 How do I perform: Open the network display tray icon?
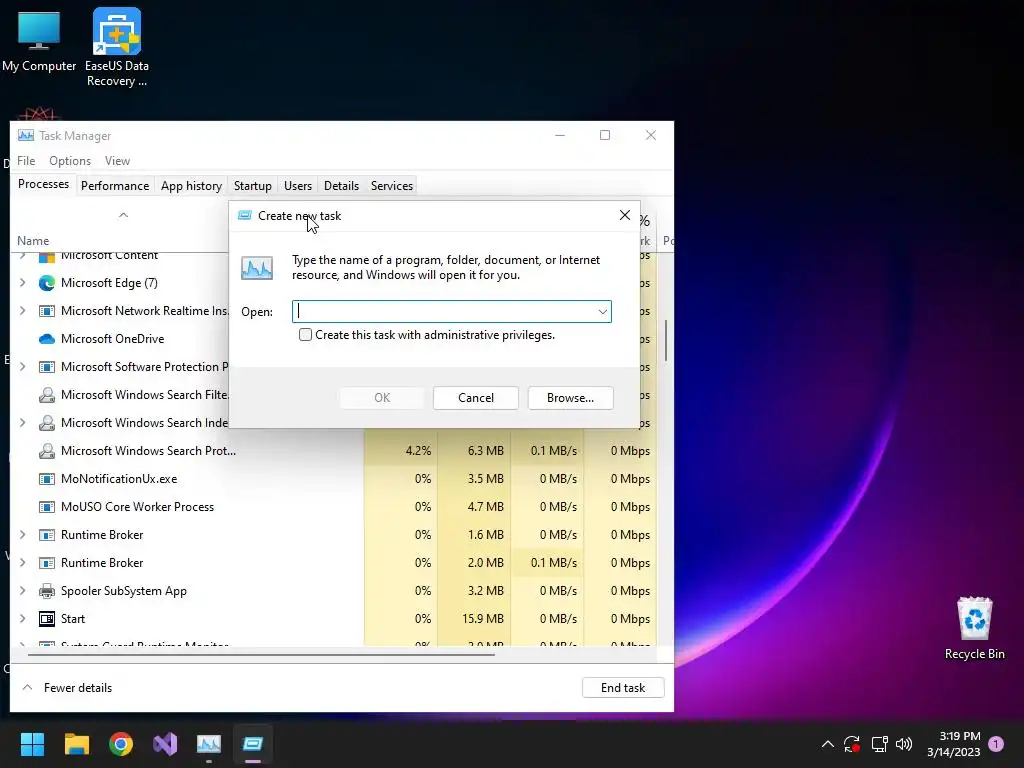pos(879,744)
